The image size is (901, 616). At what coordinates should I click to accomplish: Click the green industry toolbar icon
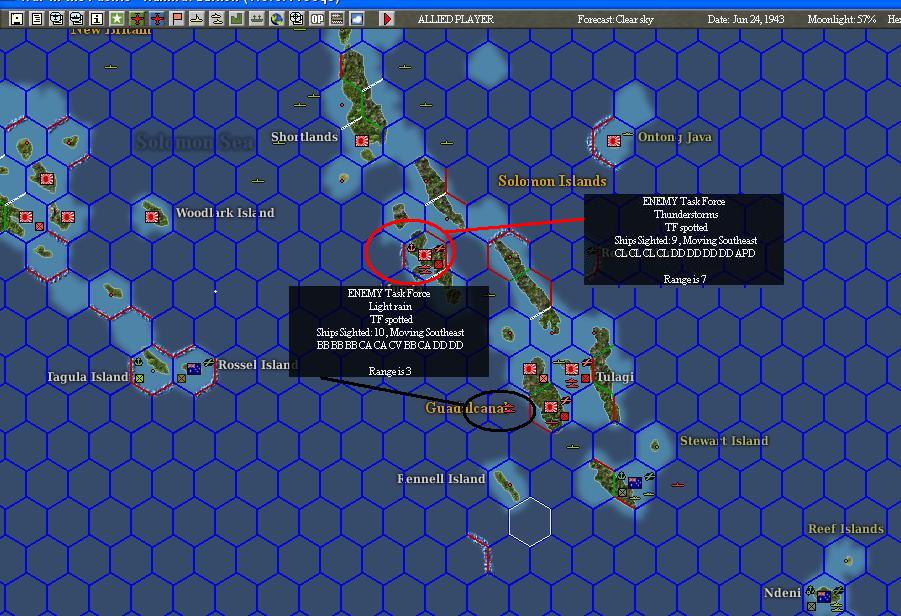pyautogui.click(x=237, y=19)
